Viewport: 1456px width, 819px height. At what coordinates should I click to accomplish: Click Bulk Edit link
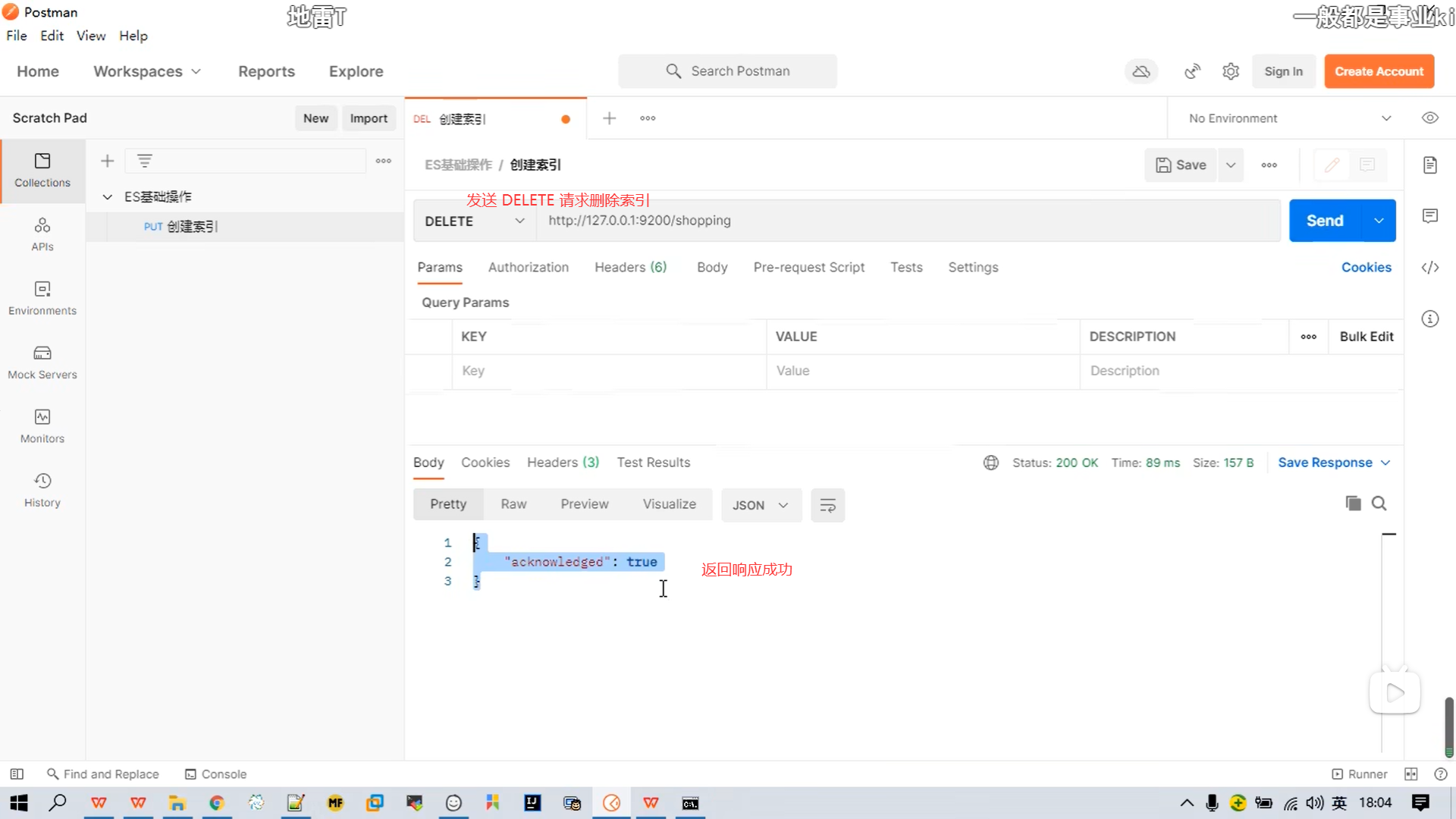1366,337
